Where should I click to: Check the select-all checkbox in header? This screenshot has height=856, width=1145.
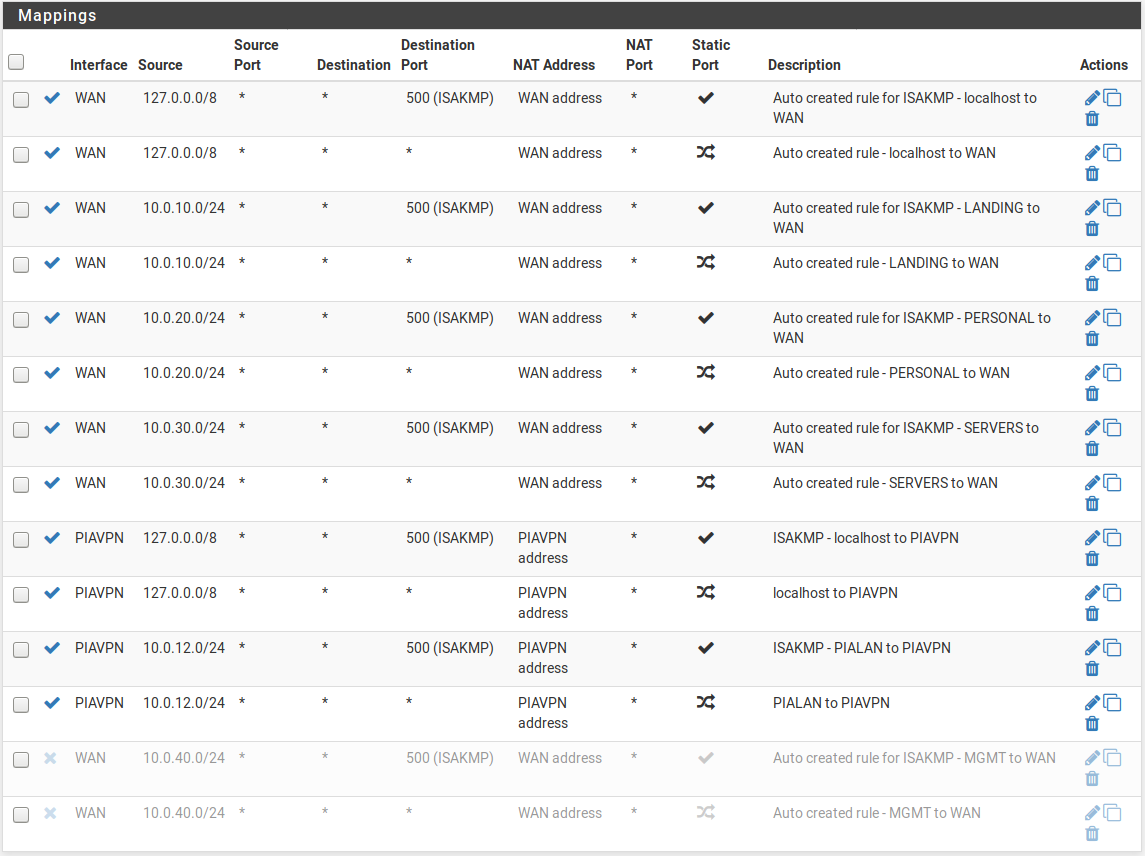pyautogui.click(x=16, y=62)
